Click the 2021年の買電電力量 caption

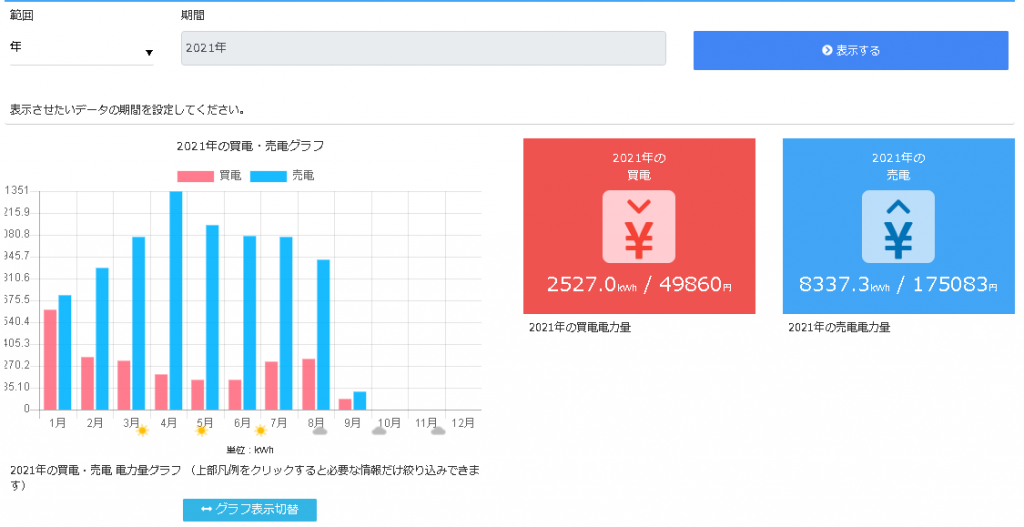tap(580, 328)
